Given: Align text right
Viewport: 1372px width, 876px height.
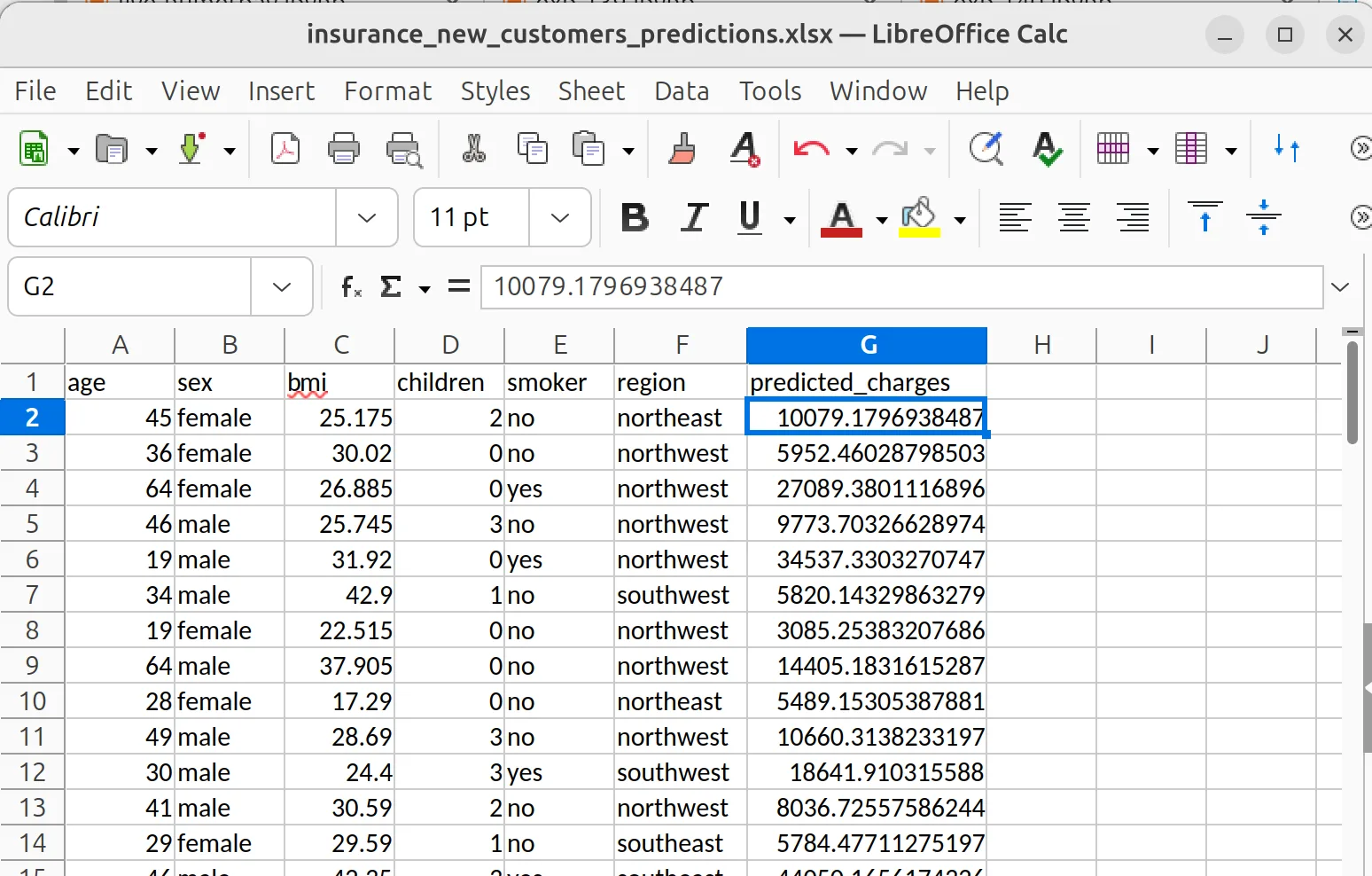Looking at the screenshot, I should click(x=1133, y=217).
